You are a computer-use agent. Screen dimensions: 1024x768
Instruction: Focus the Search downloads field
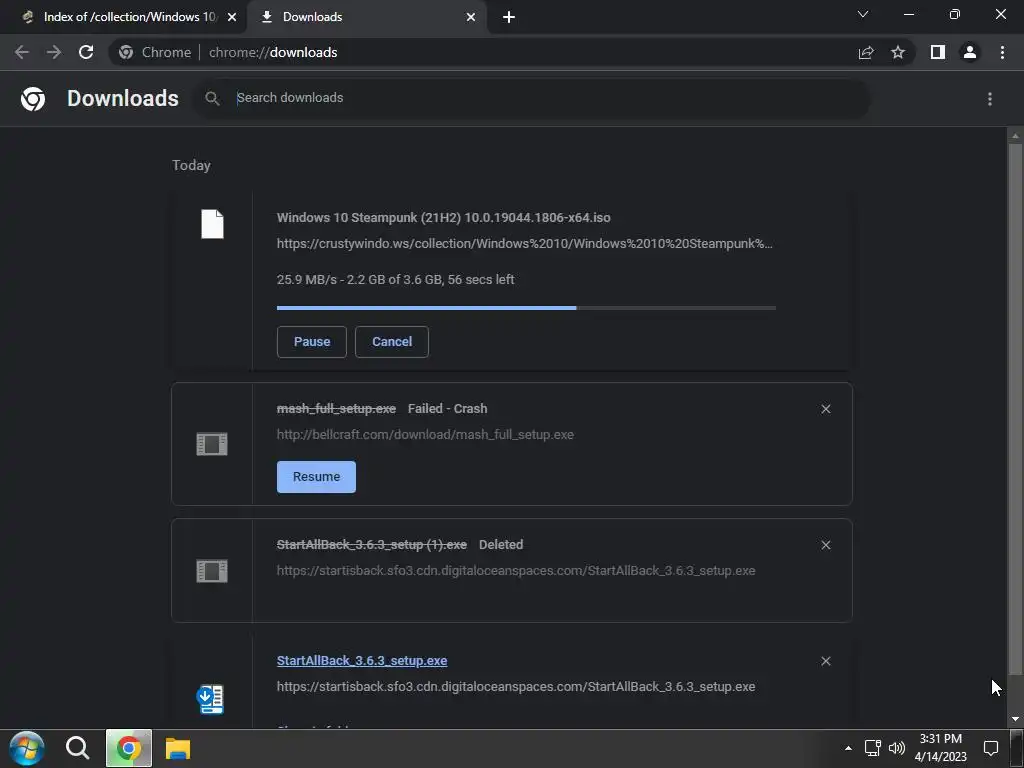click(532, 99)
